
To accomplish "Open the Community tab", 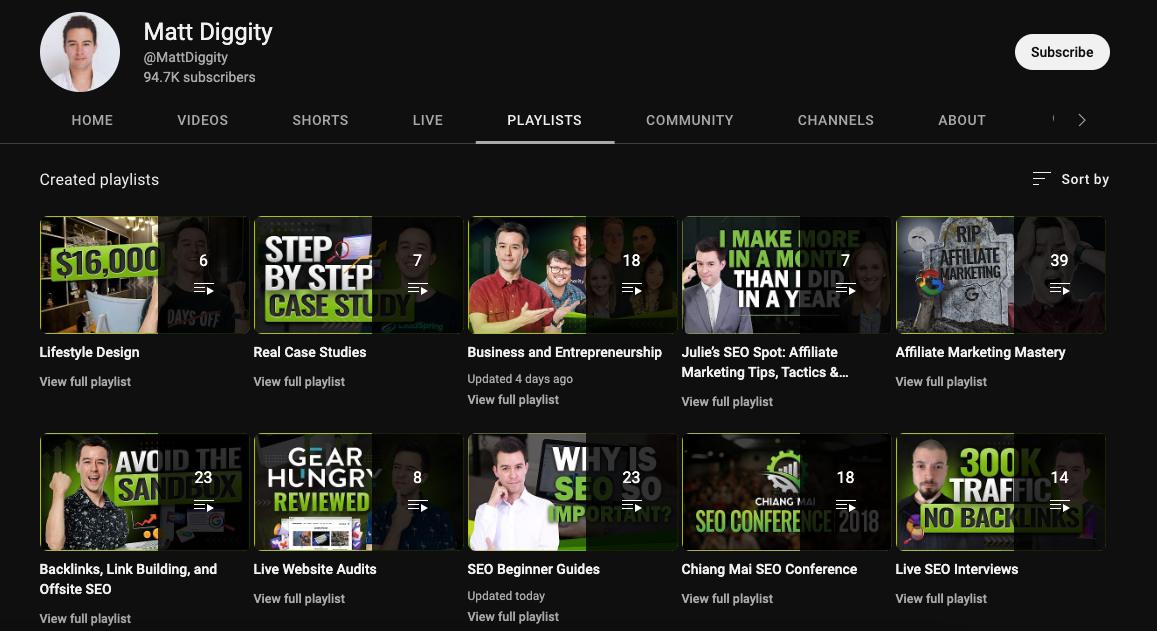I will point(689,120).
